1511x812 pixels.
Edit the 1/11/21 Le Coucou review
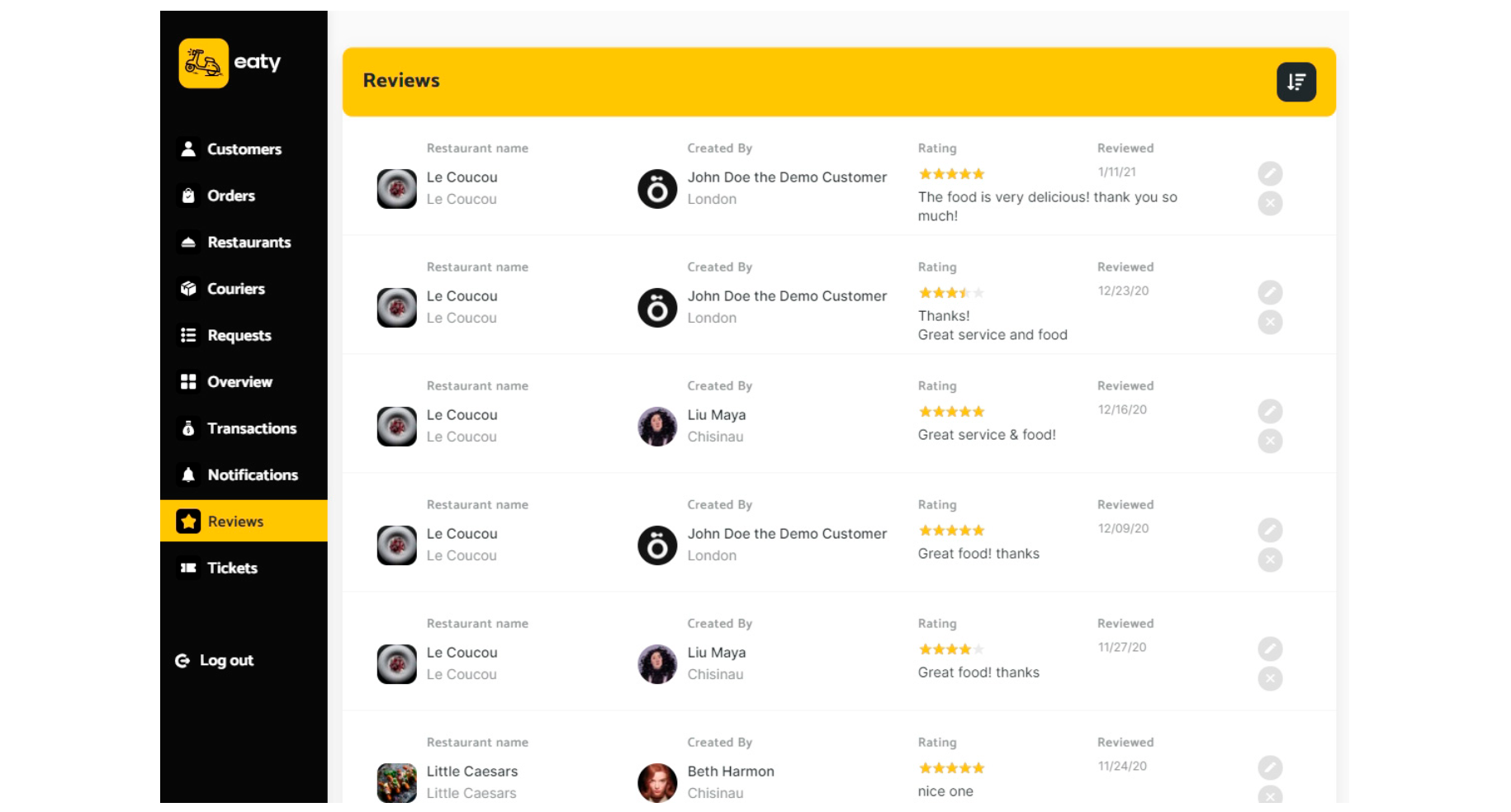1270,173
